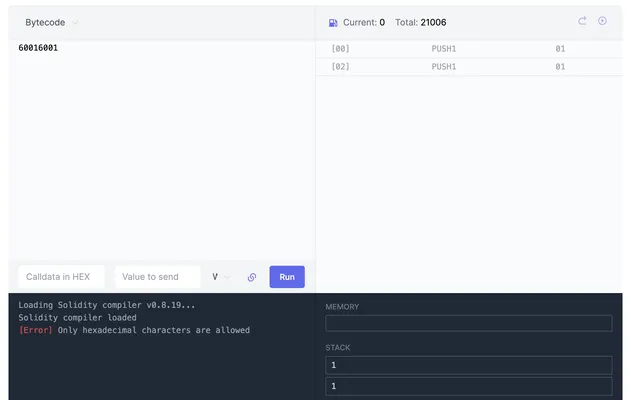The image size is (631, 400).
Task: Open the Bytecode type dropdown
Action: pyautogui.click(x=51, y=23)
